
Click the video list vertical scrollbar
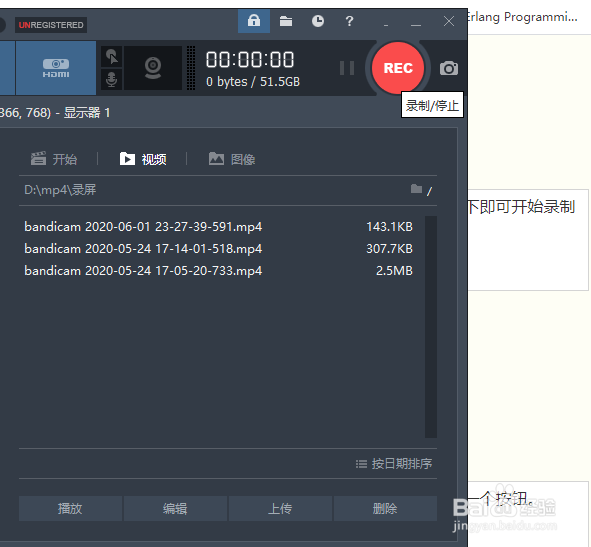coord(431,326)
